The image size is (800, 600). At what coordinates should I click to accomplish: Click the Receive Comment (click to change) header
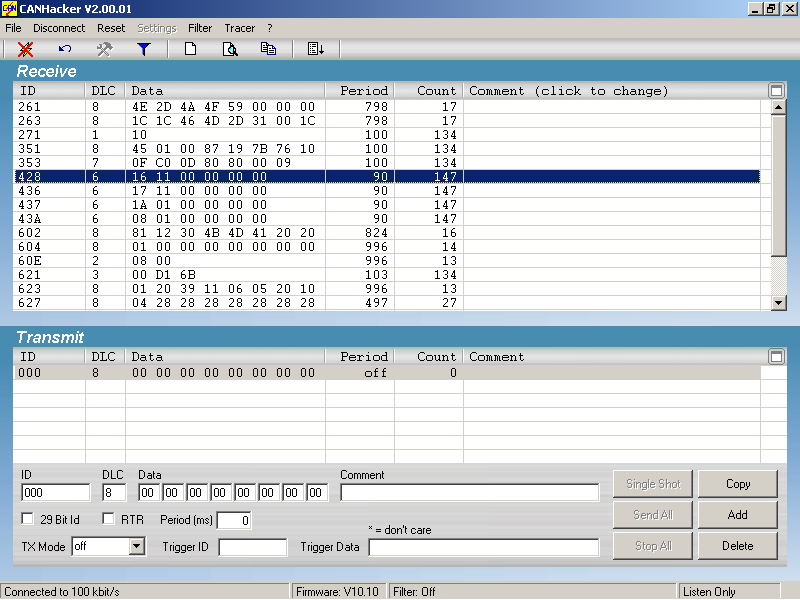click(615, 91)
